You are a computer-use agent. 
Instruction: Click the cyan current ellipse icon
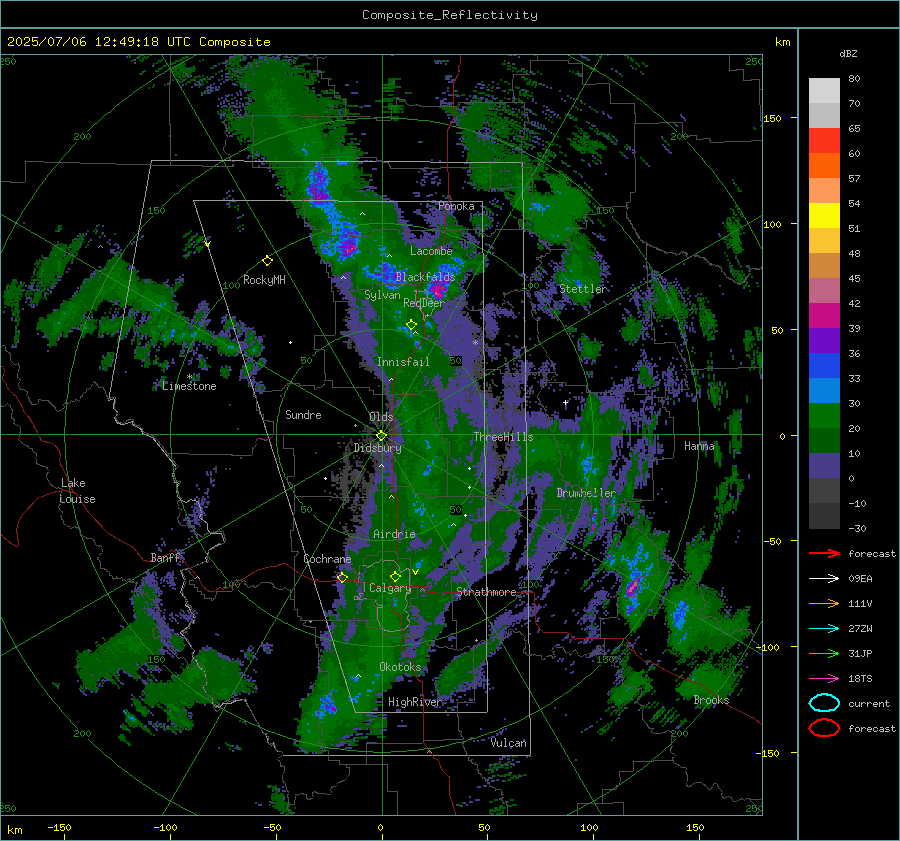tap(824, 703)
